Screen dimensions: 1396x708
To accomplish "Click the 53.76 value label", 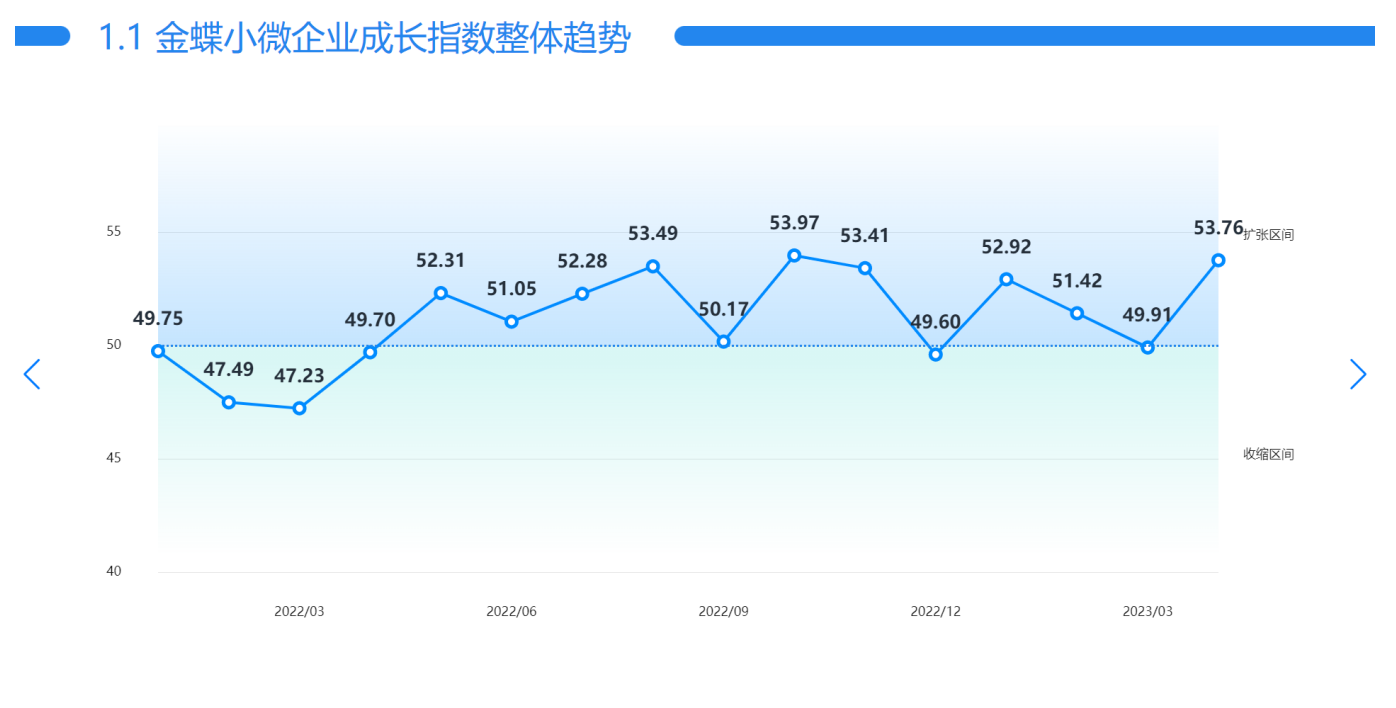I will [1218, 228].
